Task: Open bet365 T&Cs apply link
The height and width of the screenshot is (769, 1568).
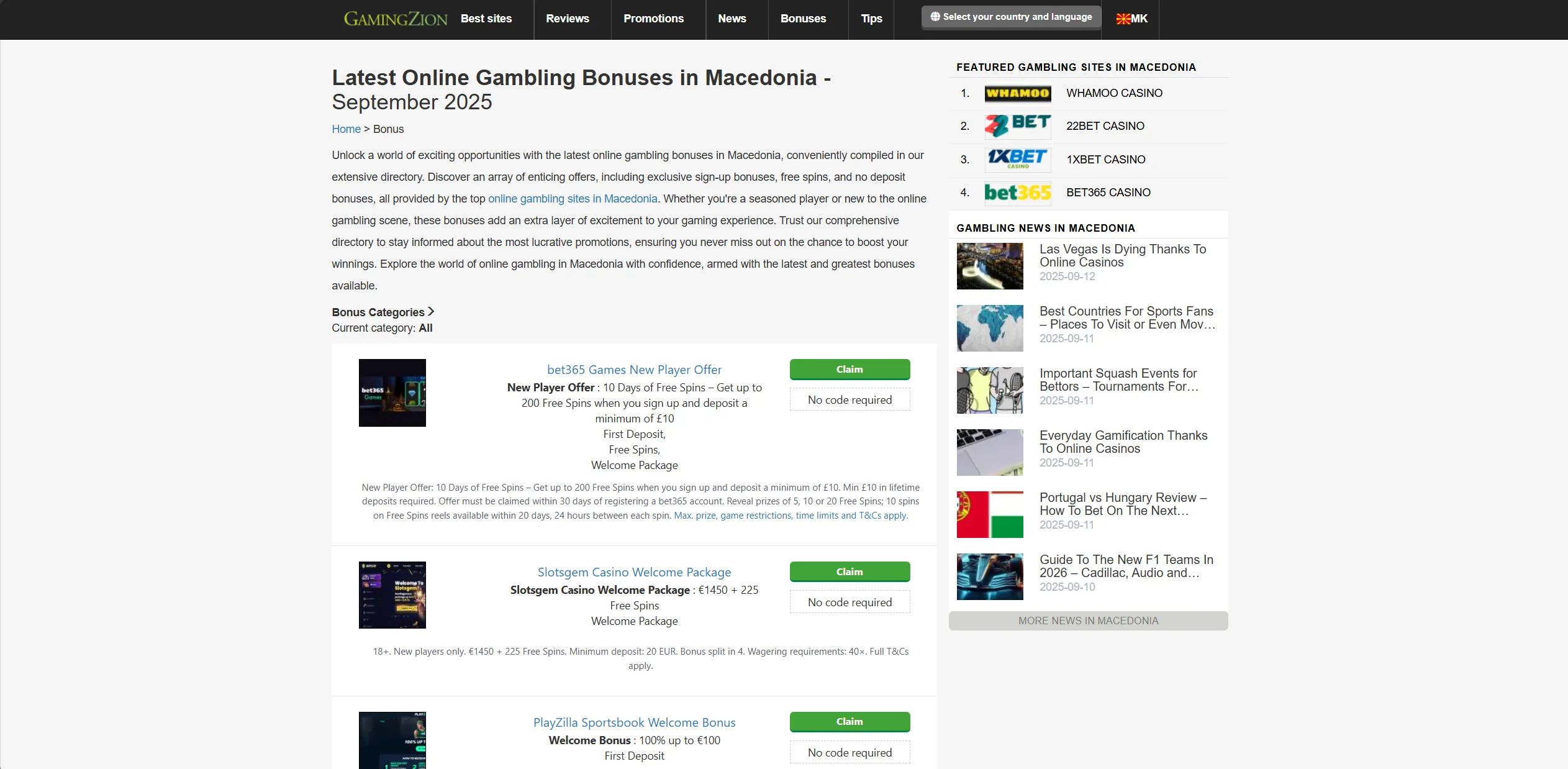Action: tap(791, 516)
